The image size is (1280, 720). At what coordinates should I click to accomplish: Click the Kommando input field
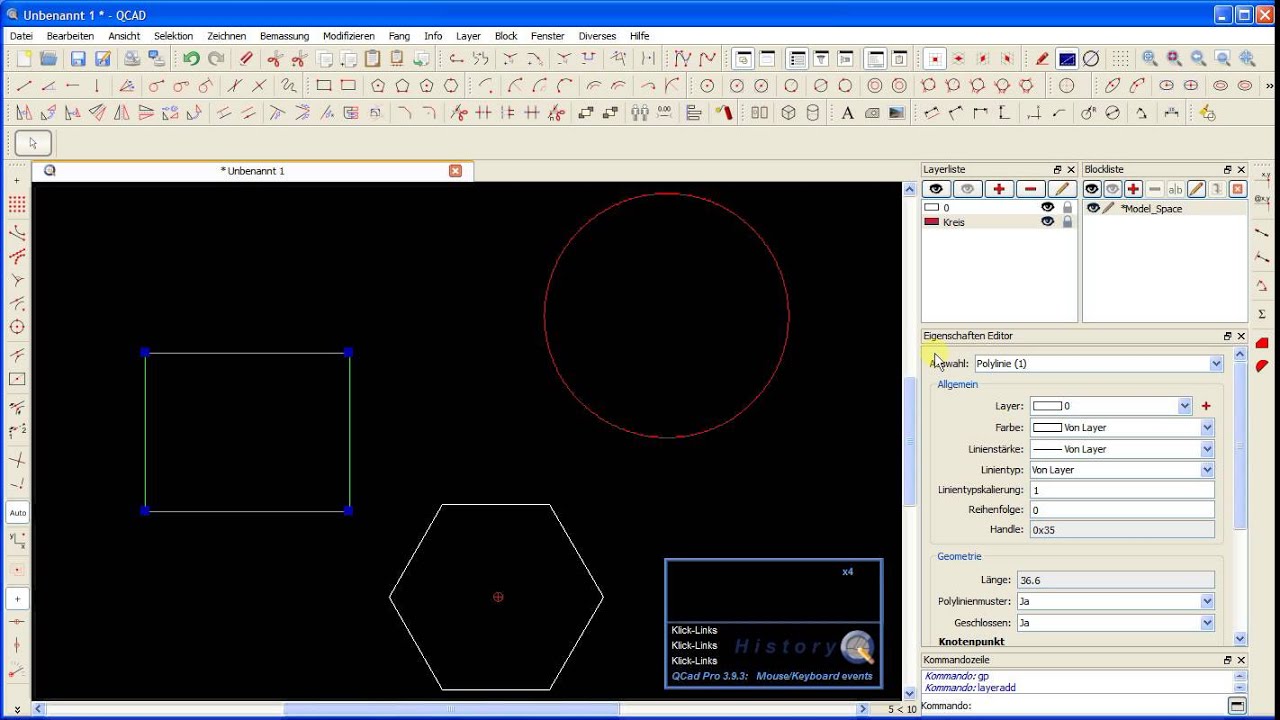click(1099, 706)
